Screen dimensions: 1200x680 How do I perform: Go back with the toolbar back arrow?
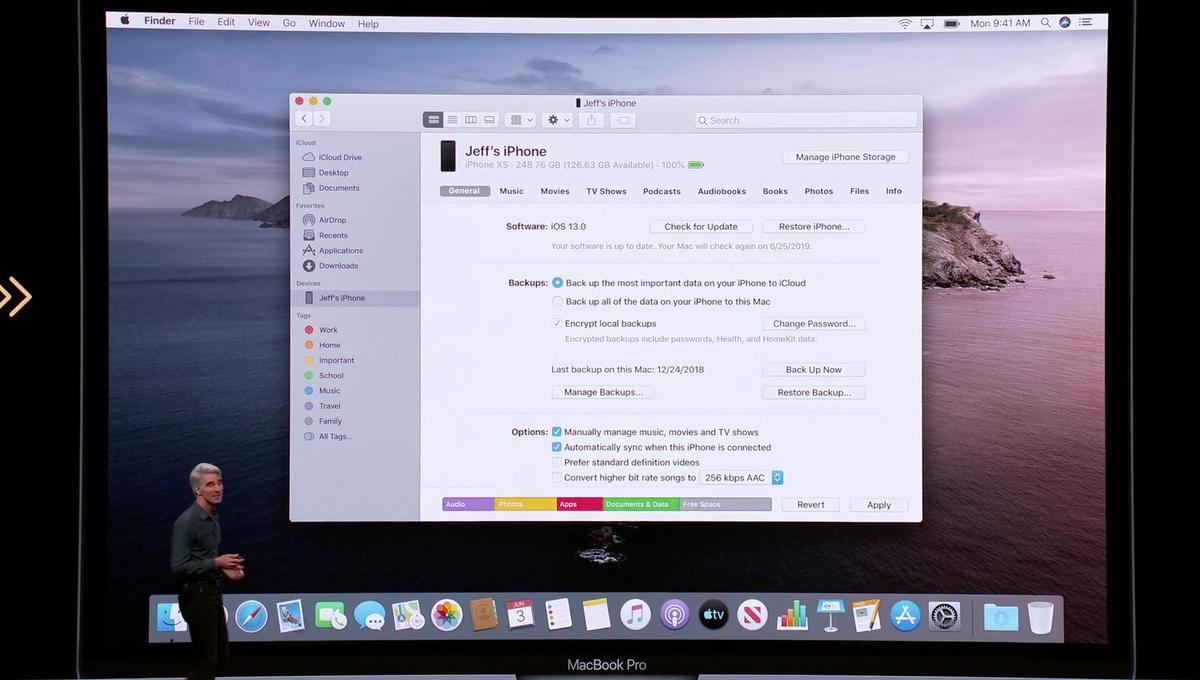[304, 119]
